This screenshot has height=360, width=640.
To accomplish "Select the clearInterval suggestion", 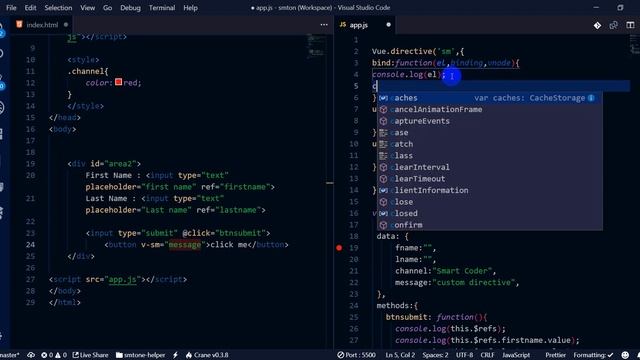I will (489, 167).
